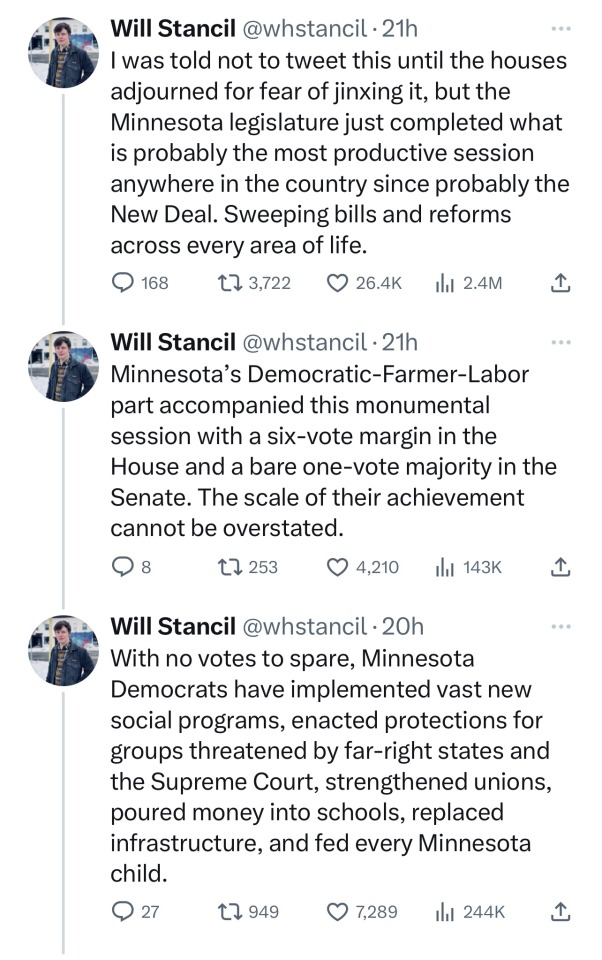Image resolution: width=602 pixels, height=960 pixels.
Task: Reply to the New Deal session tweet
Action: coord(123,283)
